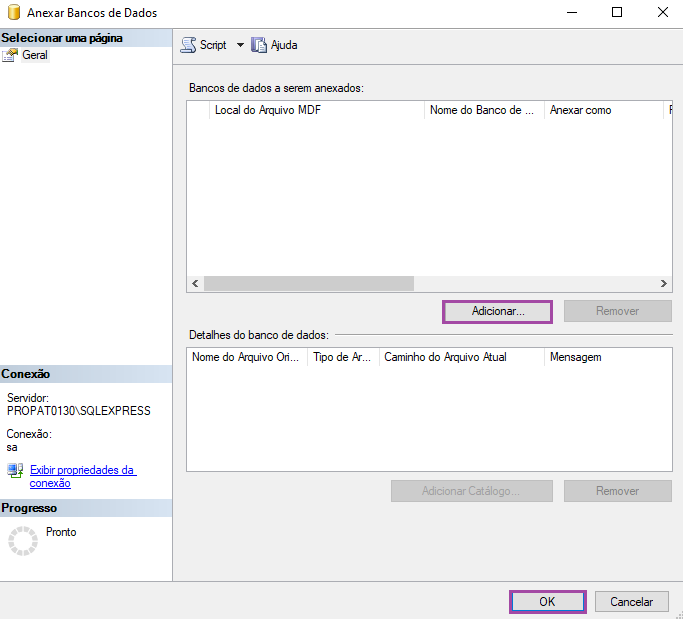683x619 pixels.
Task: Click the OK button
Action: pos(548,602)
